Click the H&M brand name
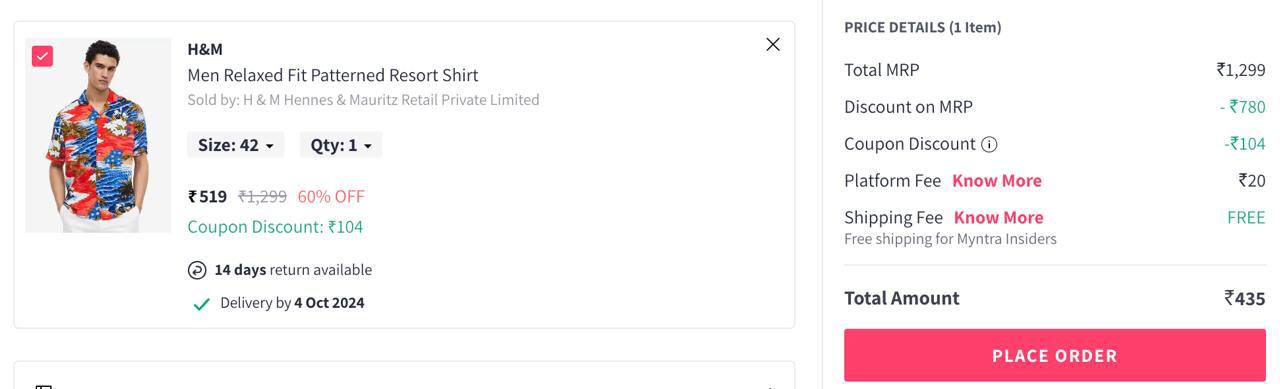Screen dimensions: 1280x389 click(x=205, y=49)
